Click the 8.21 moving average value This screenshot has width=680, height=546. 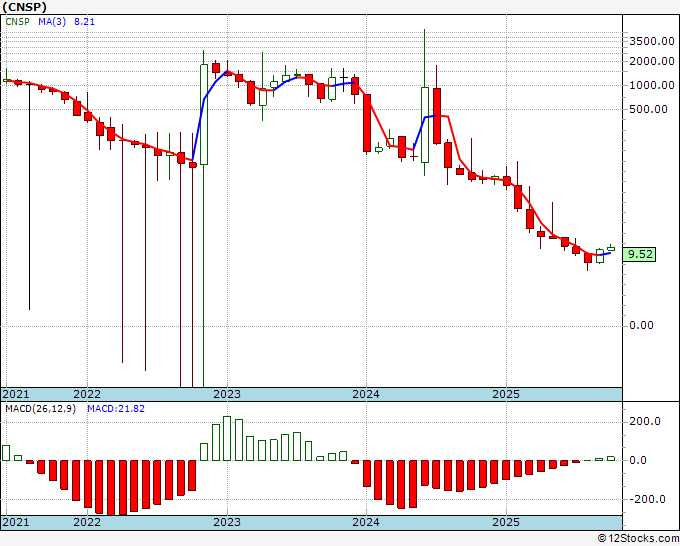click(x=84, y=22)
